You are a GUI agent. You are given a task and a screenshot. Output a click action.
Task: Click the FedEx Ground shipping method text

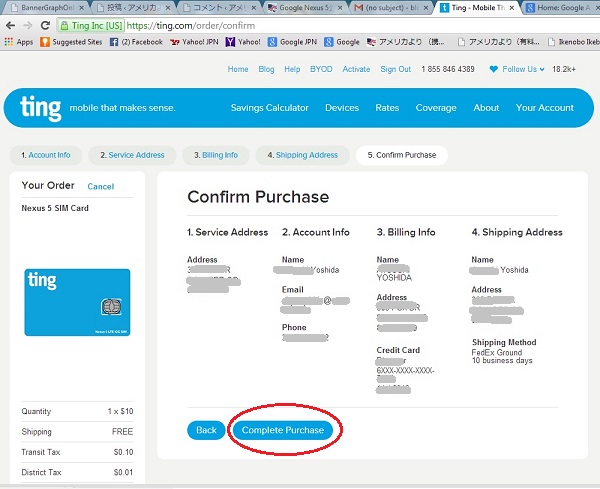click(x=497, y=352)
